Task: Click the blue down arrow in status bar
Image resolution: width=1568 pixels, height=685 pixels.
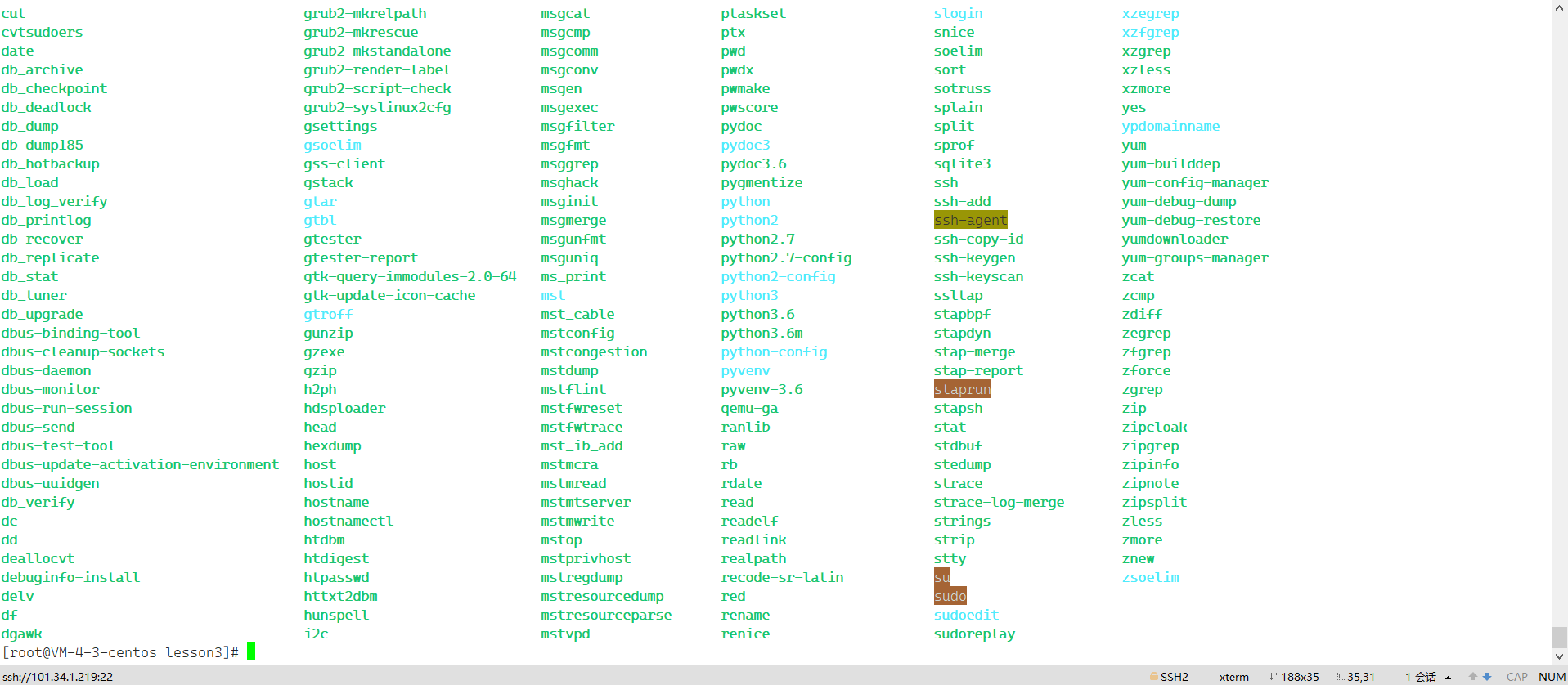Action: [1487, 677]
